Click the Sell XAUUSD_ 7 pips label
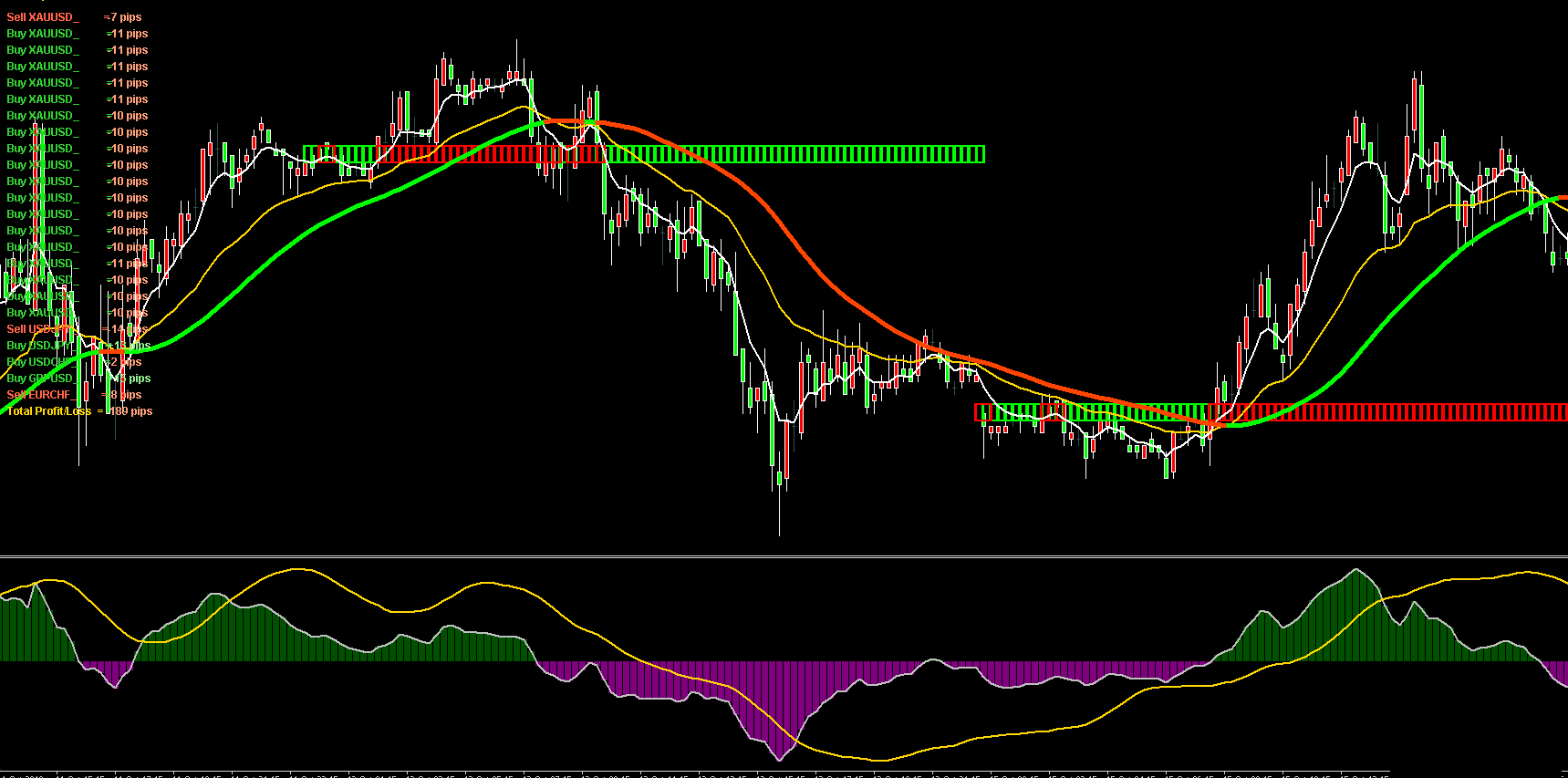This screenshot has height=778, width=1568. point(73,17)
